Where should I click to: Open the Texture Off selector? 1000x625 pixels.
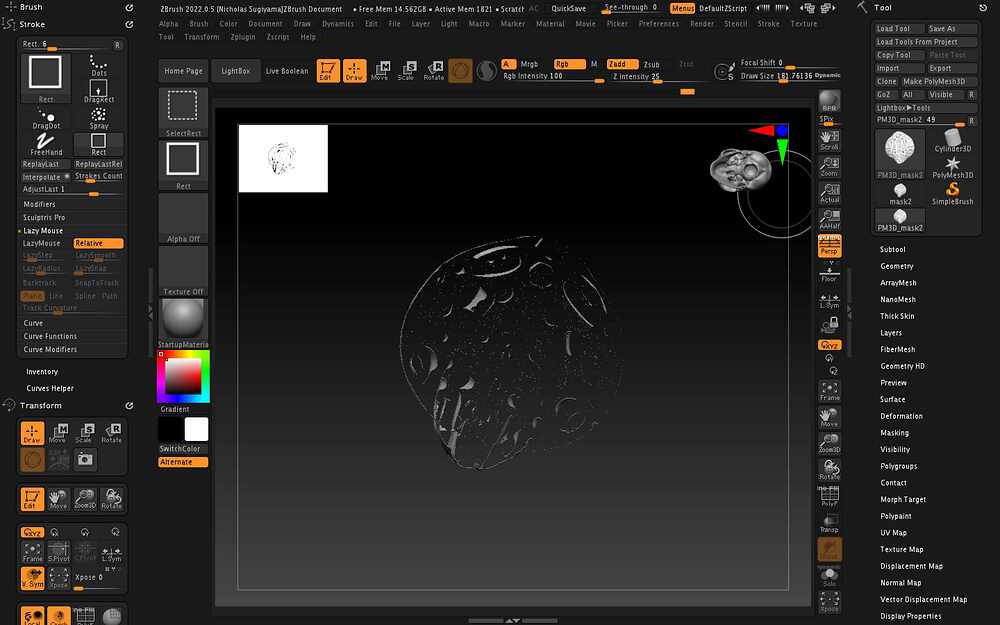click(x=183, y=272)
